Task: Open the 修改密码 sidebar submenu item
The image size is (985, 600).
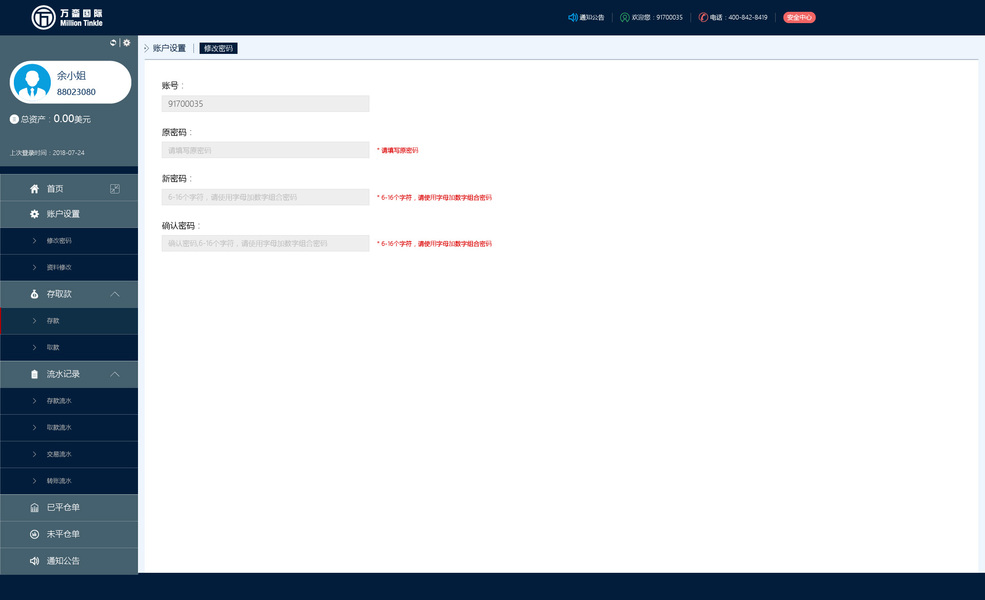Action: point(69,241)
